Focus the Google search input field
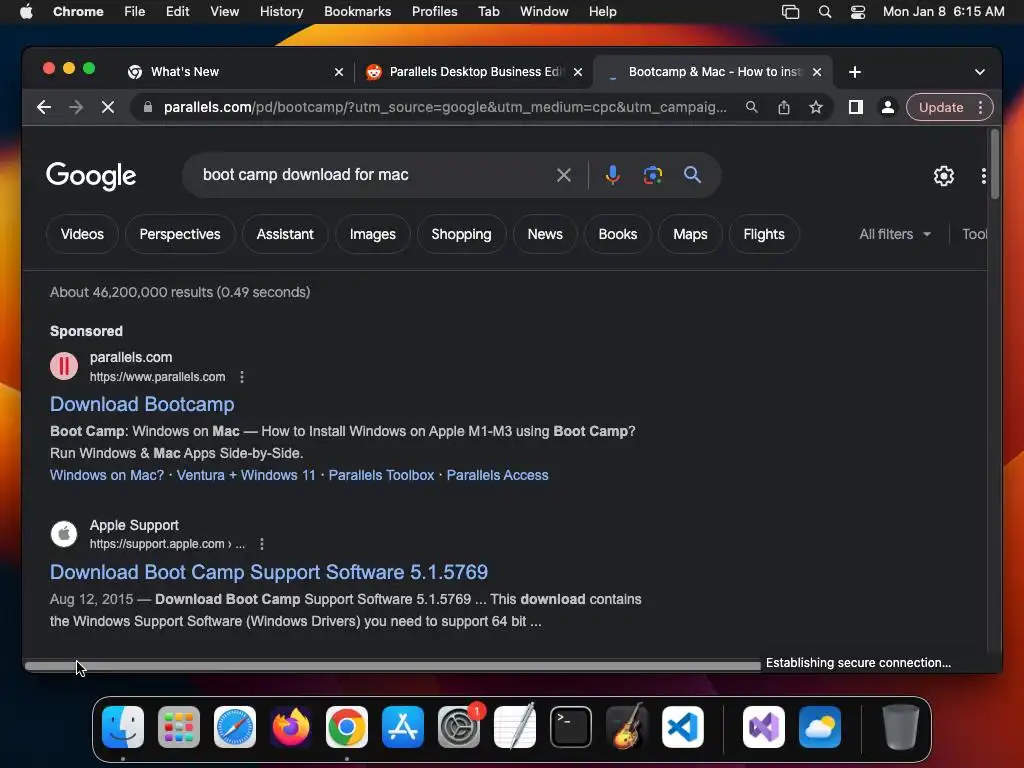 pyautogui.click(x=372, y=175)
